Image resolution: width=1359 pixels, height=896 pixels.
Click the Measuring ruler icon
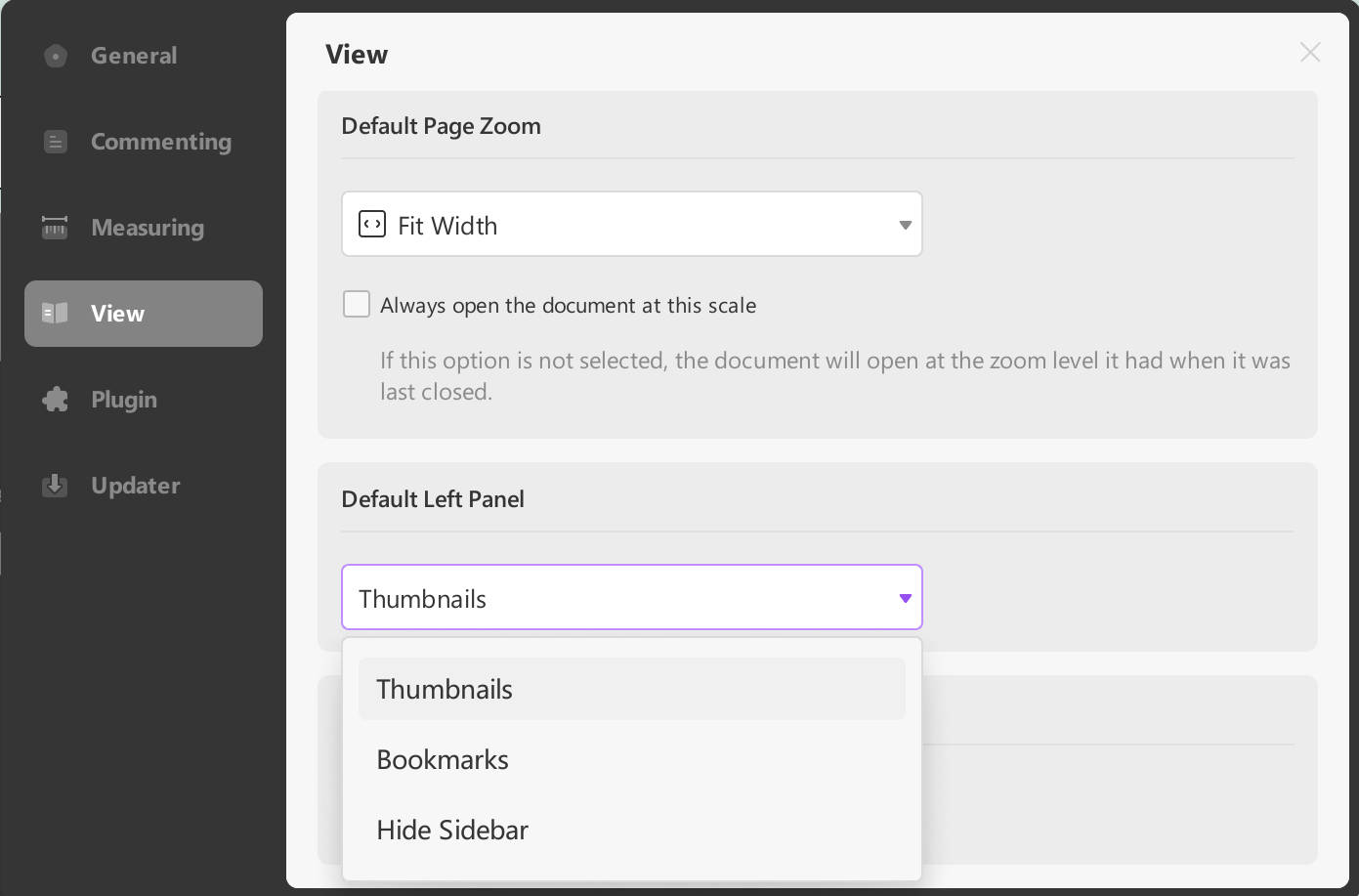click(x=55, y=228)
